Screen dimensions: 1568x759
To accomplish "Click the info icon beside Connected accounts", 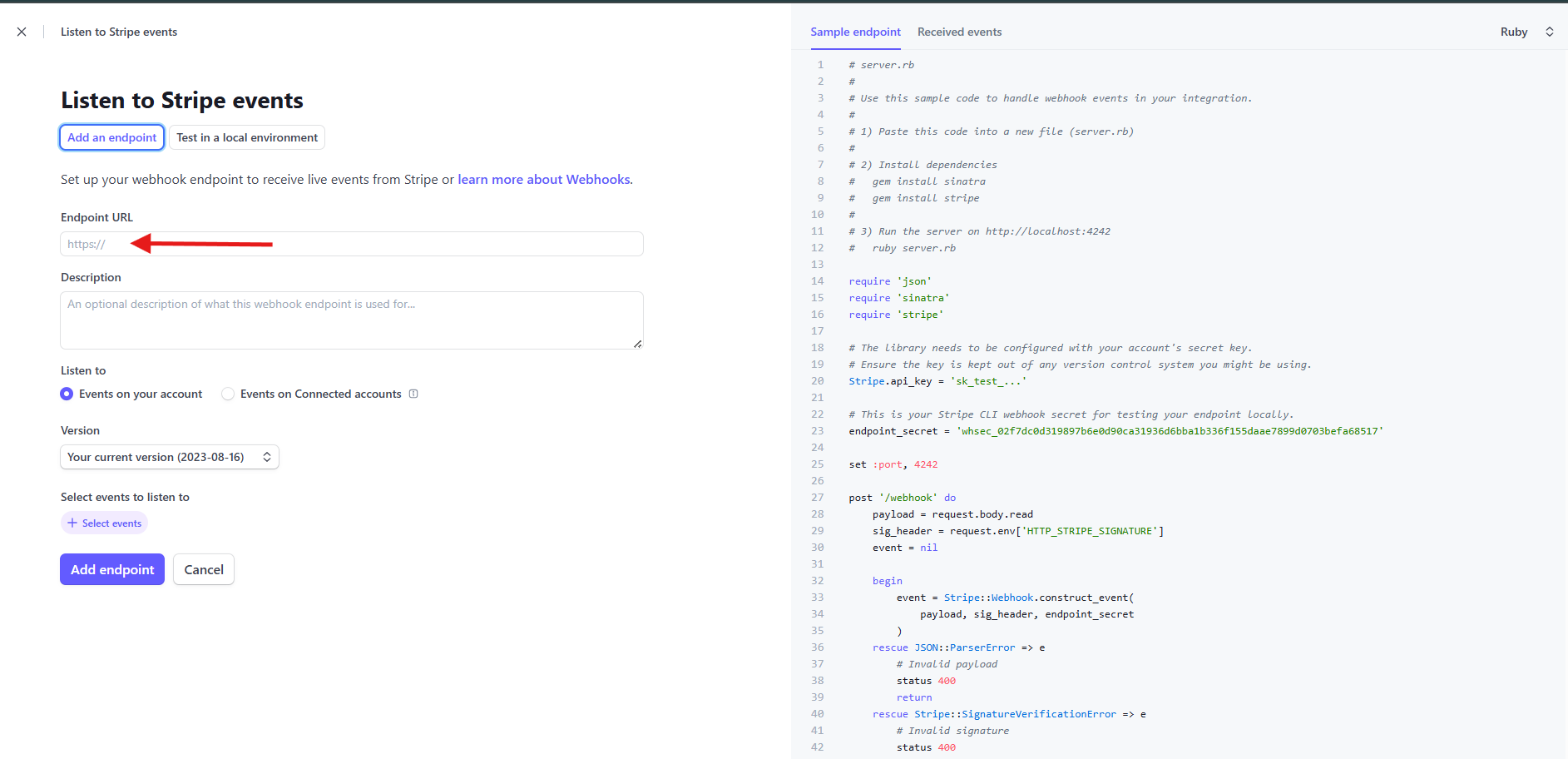I will pos(413,394).
